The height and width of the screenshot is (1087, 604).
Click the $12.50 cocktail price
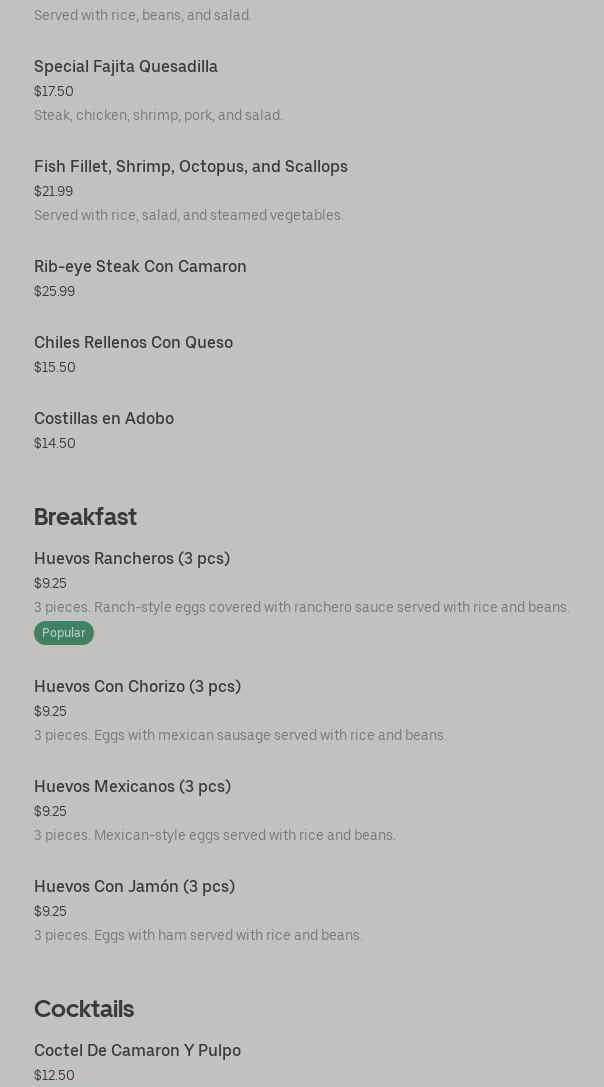(54, 1075)
